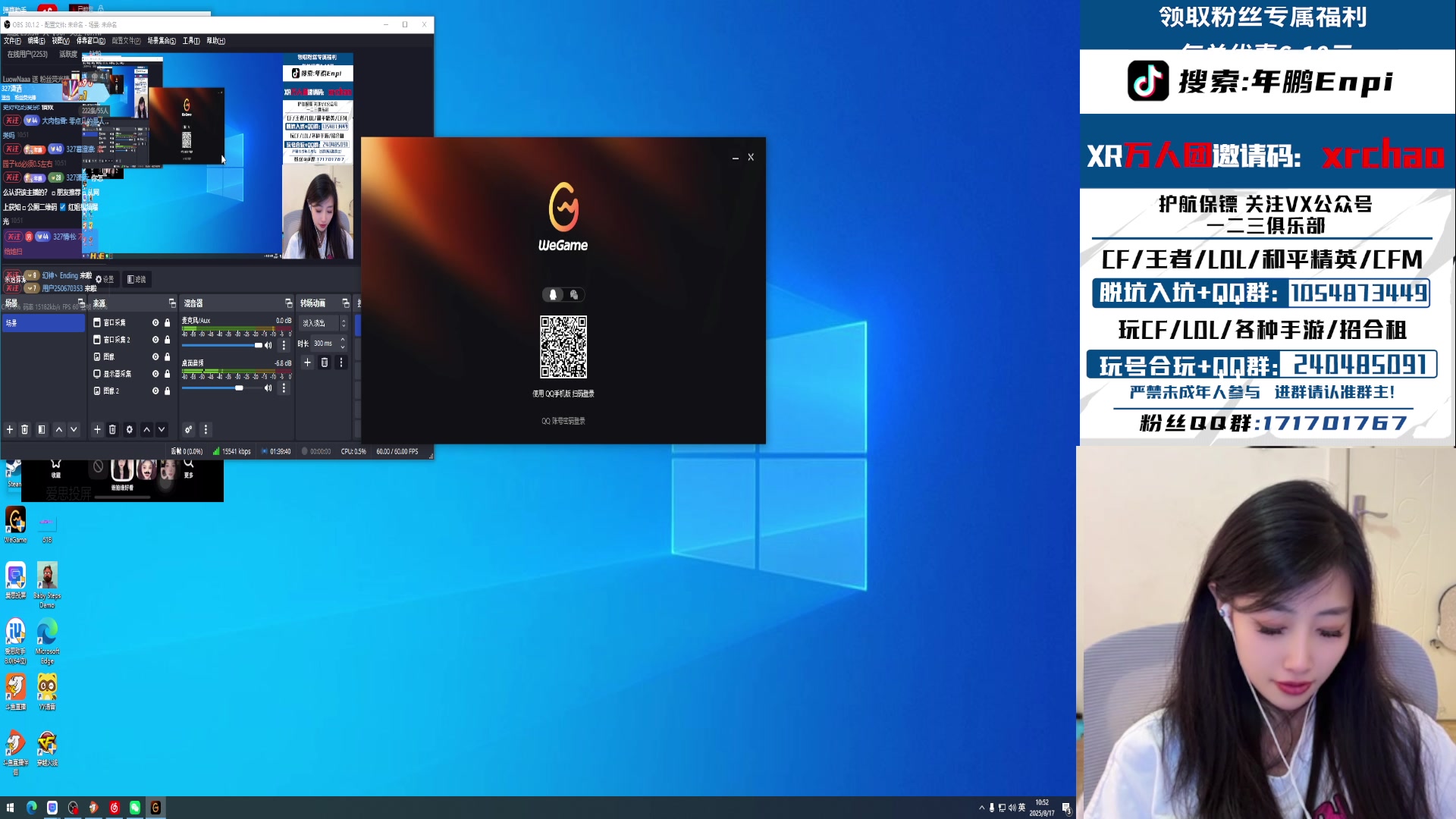Switch to QQ login icon in WeGame
Screen dimensions: 1456x819
coord(553,295)
